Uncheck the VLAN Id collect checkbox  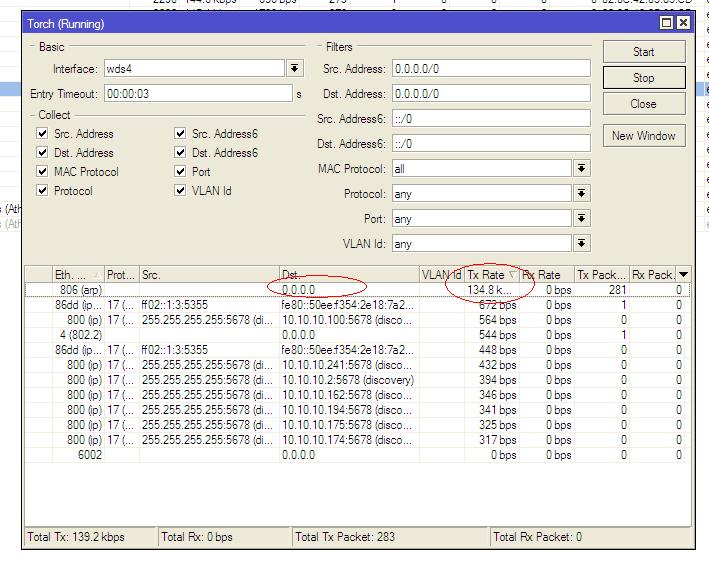click(180, 190)
